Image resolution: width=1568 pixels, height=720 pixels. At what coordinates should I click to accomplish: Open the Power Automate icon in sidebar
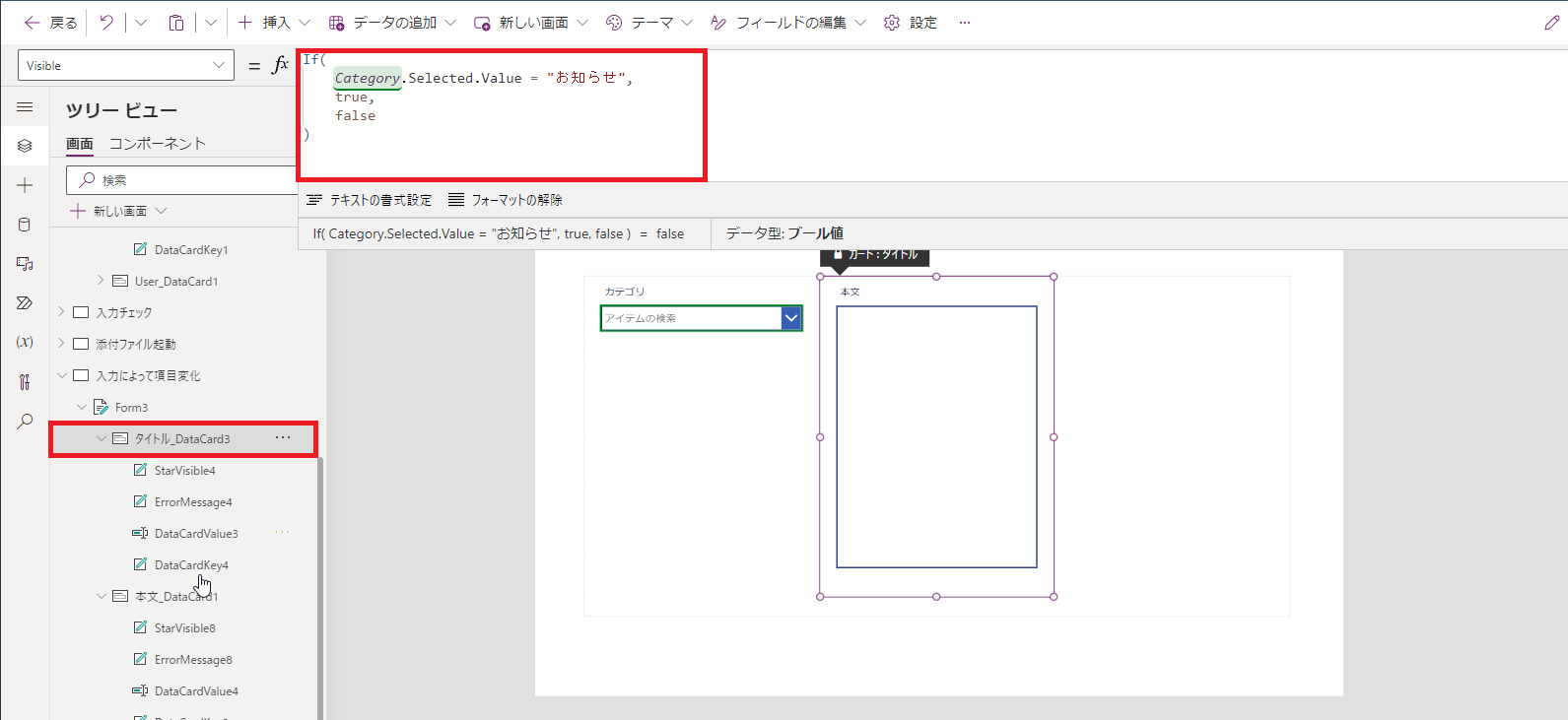(25, 303)
